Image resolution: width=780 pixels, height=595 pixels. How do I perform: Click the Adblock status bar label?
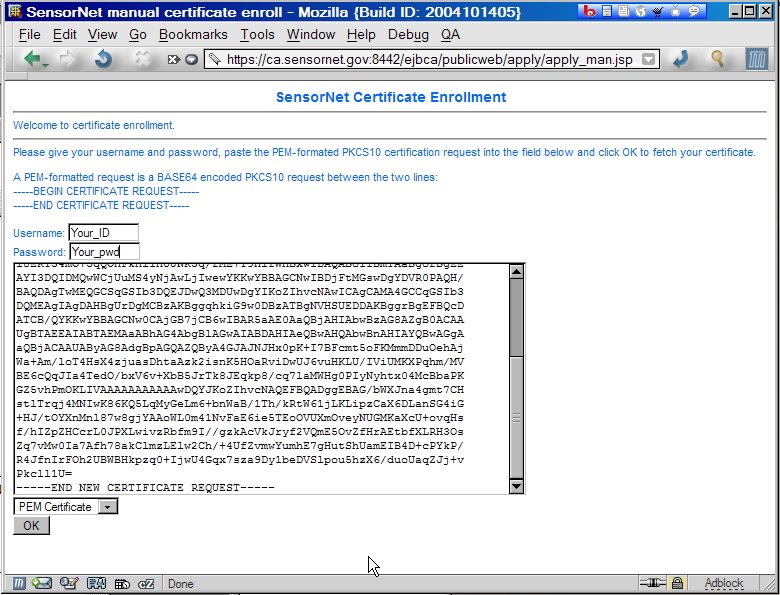pos(724,583)
